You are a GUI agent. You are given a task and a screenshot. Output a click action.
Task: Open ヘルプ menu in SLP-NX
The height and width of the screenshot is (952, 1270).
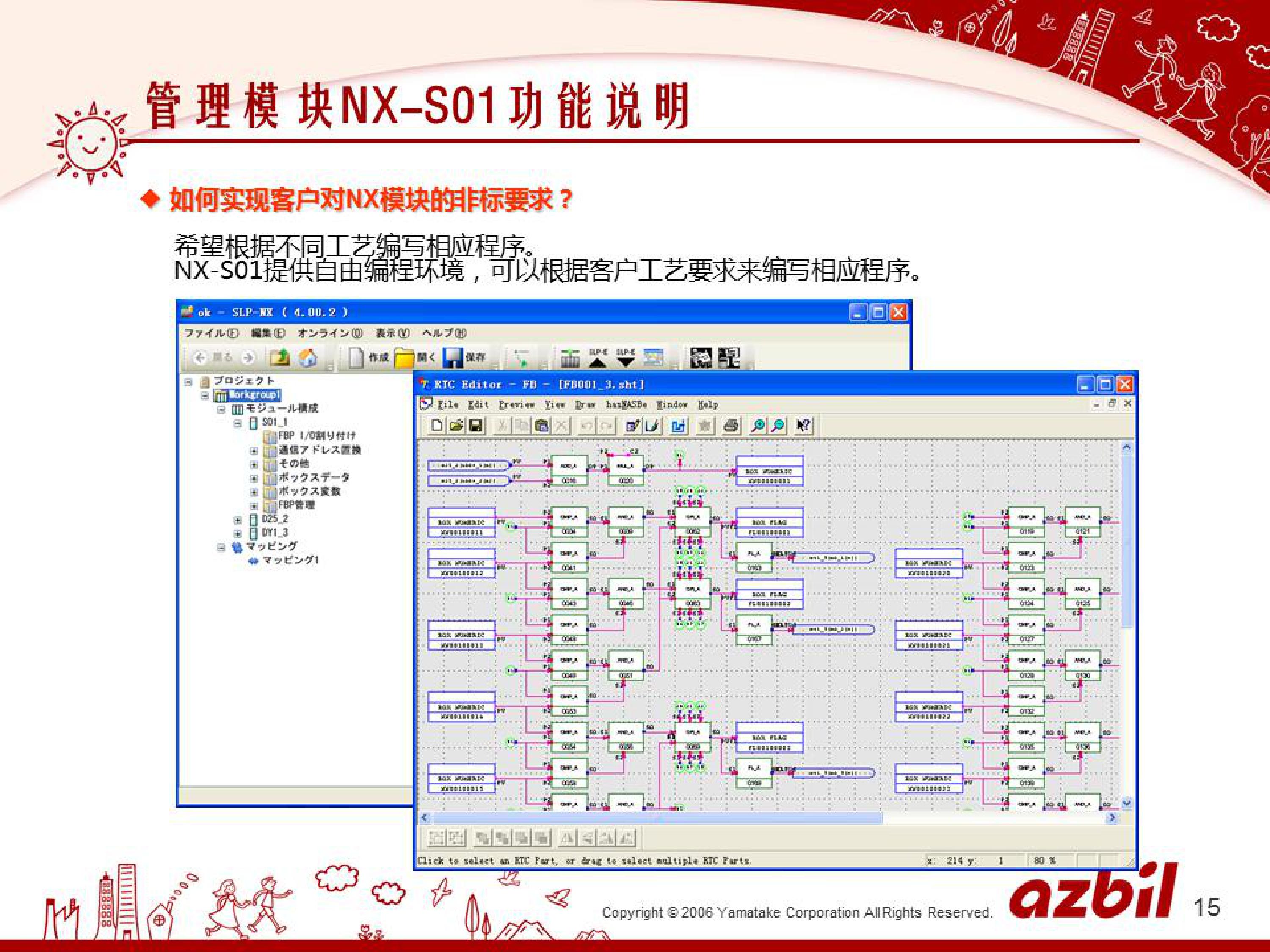pyautogui.click(x=444, y=333)
